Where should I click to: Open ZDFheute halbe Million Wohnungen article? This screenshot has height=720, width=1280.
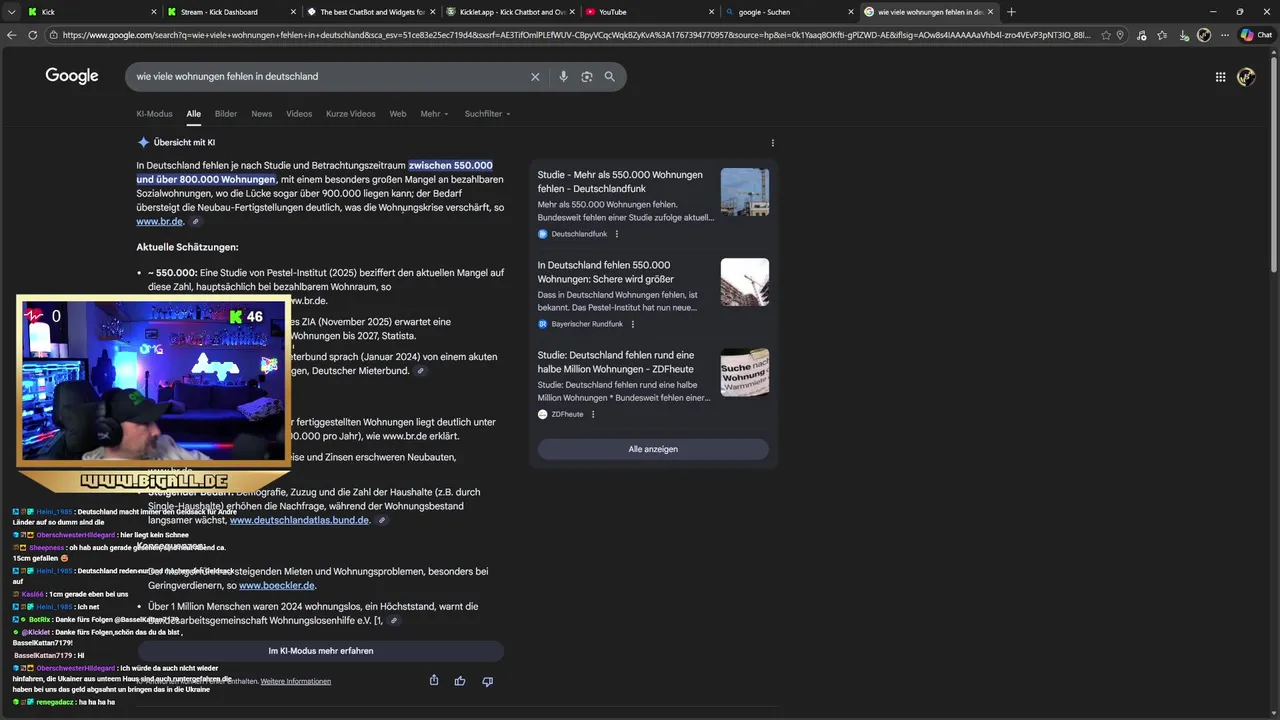tap(616, 362)
